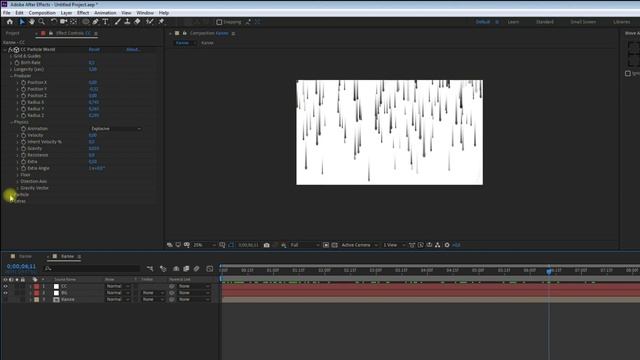Click the timeline current-time indicator playhead
The image size is (640, 360).
549,271
